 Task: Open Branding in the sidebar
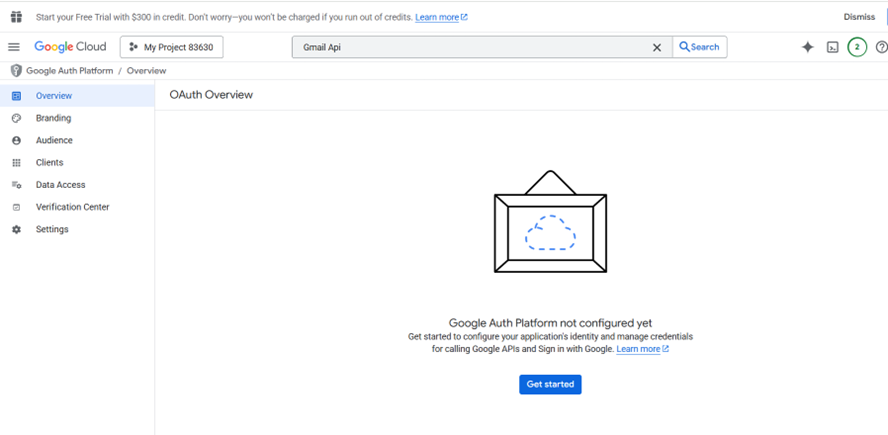click(77, 118)
